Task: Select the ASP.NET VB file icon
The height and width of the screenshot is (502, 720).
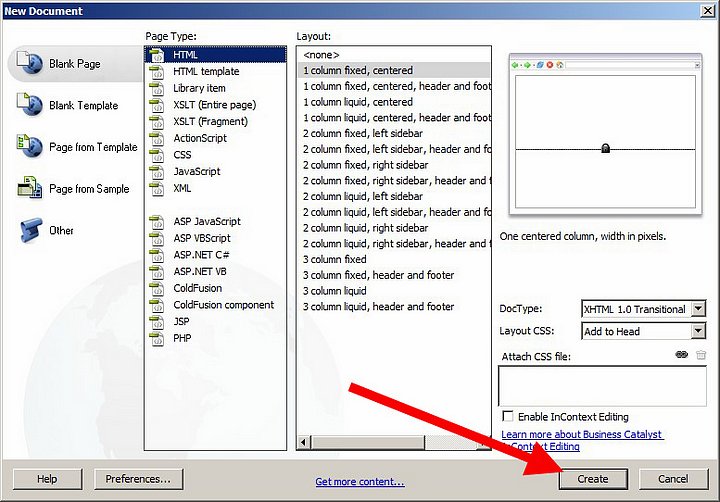Action: coord(157,272)
